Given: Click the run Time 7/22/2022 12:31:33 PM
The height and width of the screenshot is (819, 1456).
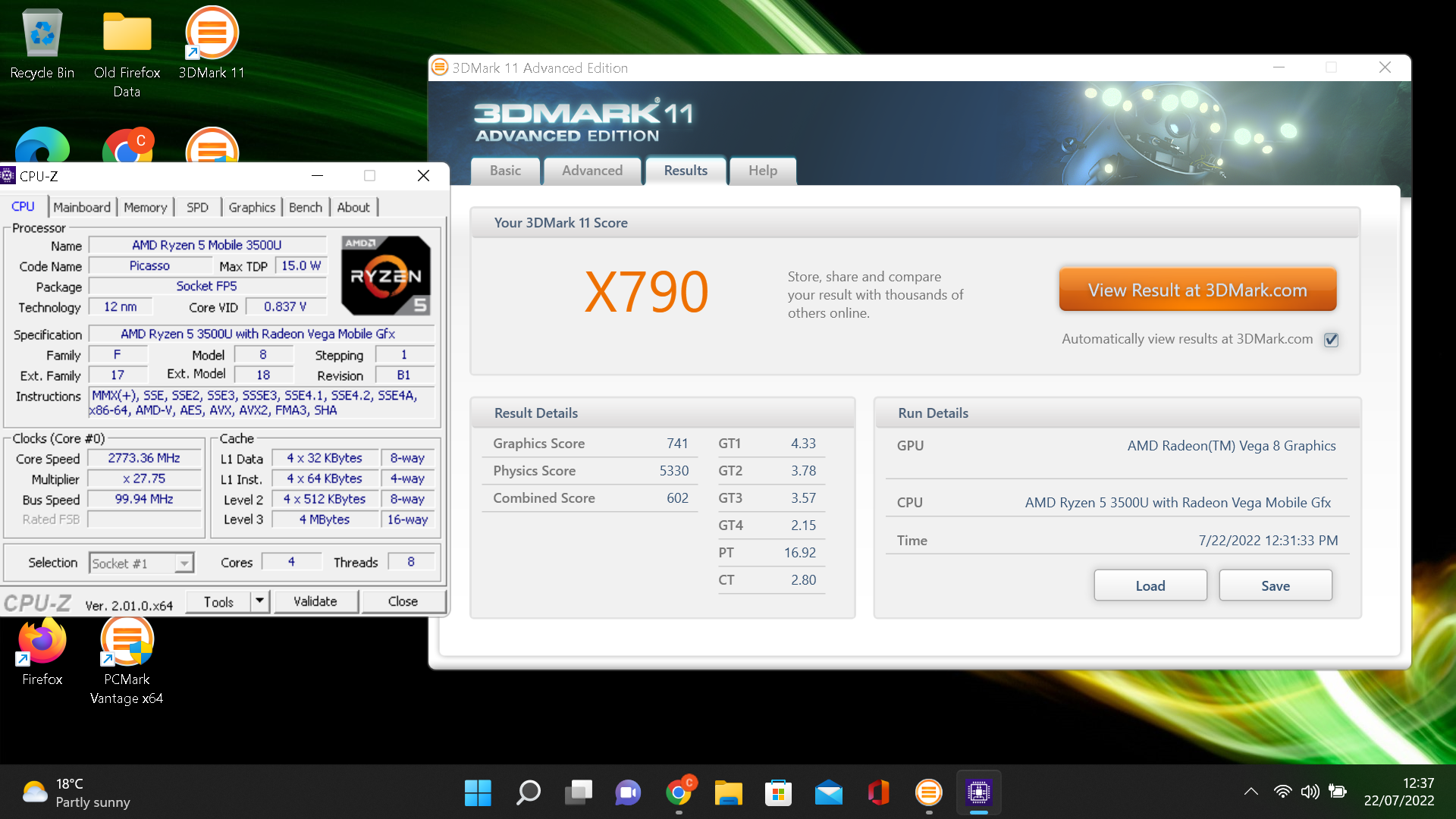Looking at the screenshot, I should 1268,541.
